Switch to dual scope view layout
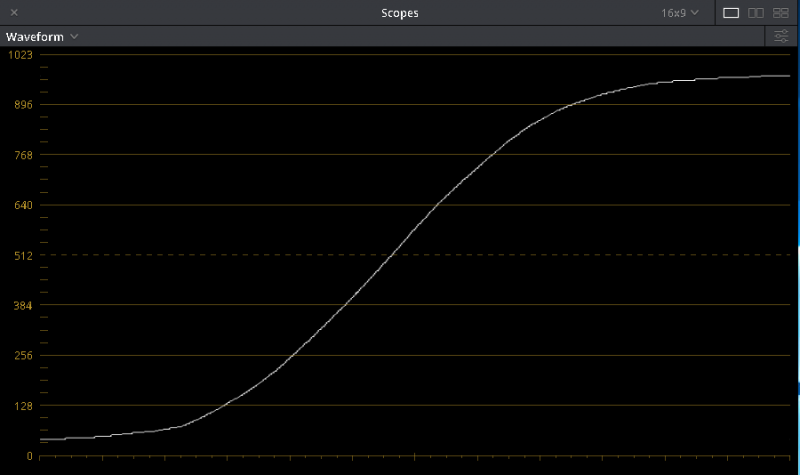The image size is (800, 475). 756,13
